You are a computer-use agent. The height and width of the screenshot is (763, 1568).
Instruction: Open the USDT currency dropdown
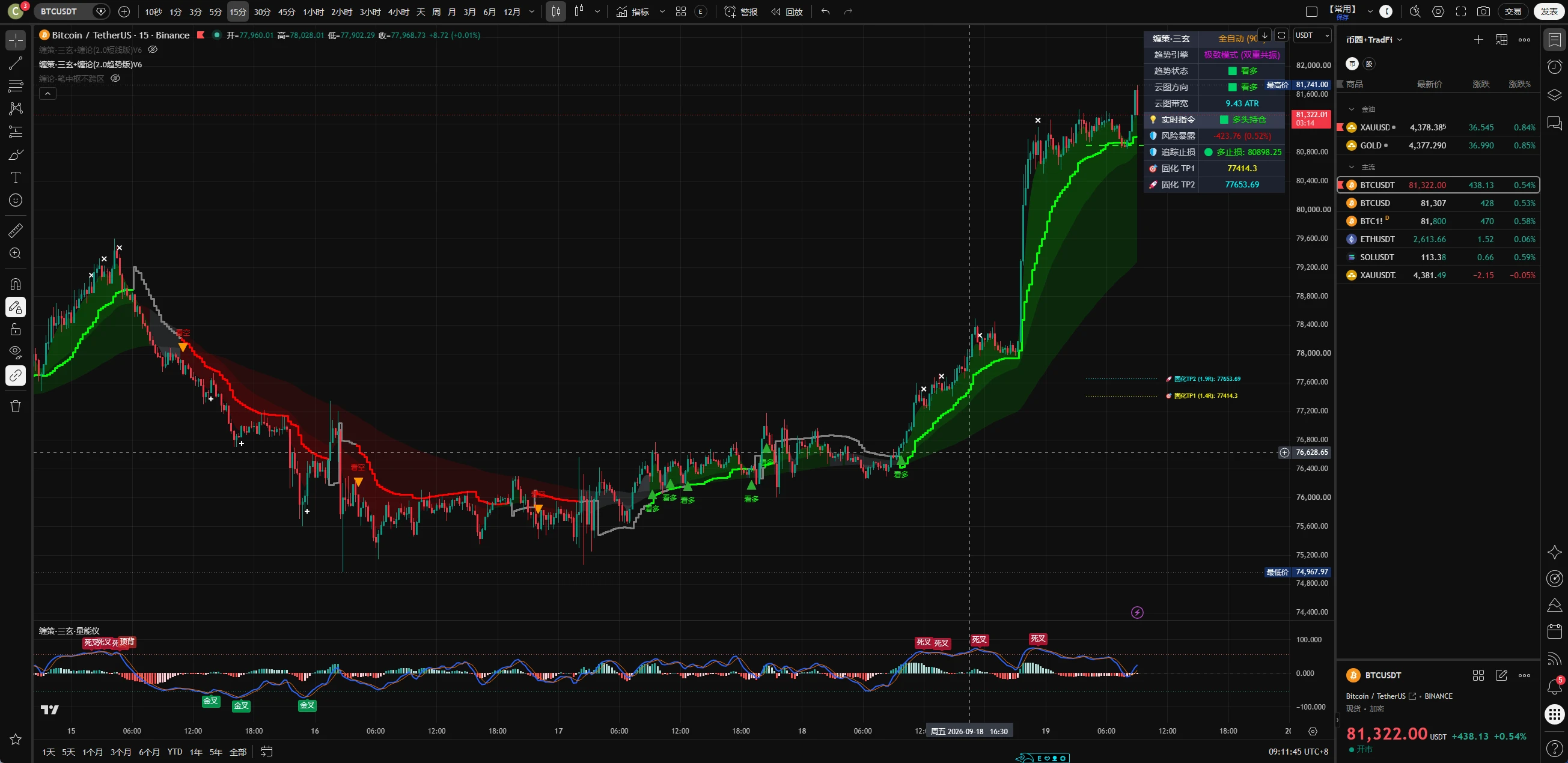click(x=1313, y=35)
